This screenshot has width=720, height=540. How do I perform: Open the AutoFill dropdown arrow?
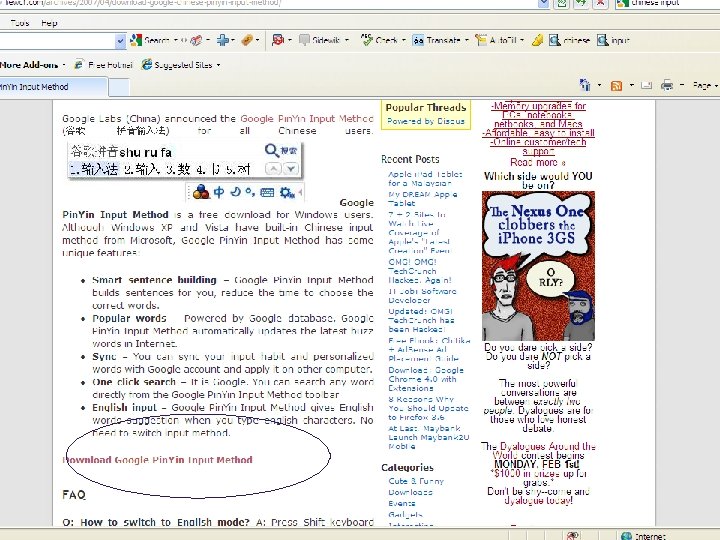pos(522,40)
